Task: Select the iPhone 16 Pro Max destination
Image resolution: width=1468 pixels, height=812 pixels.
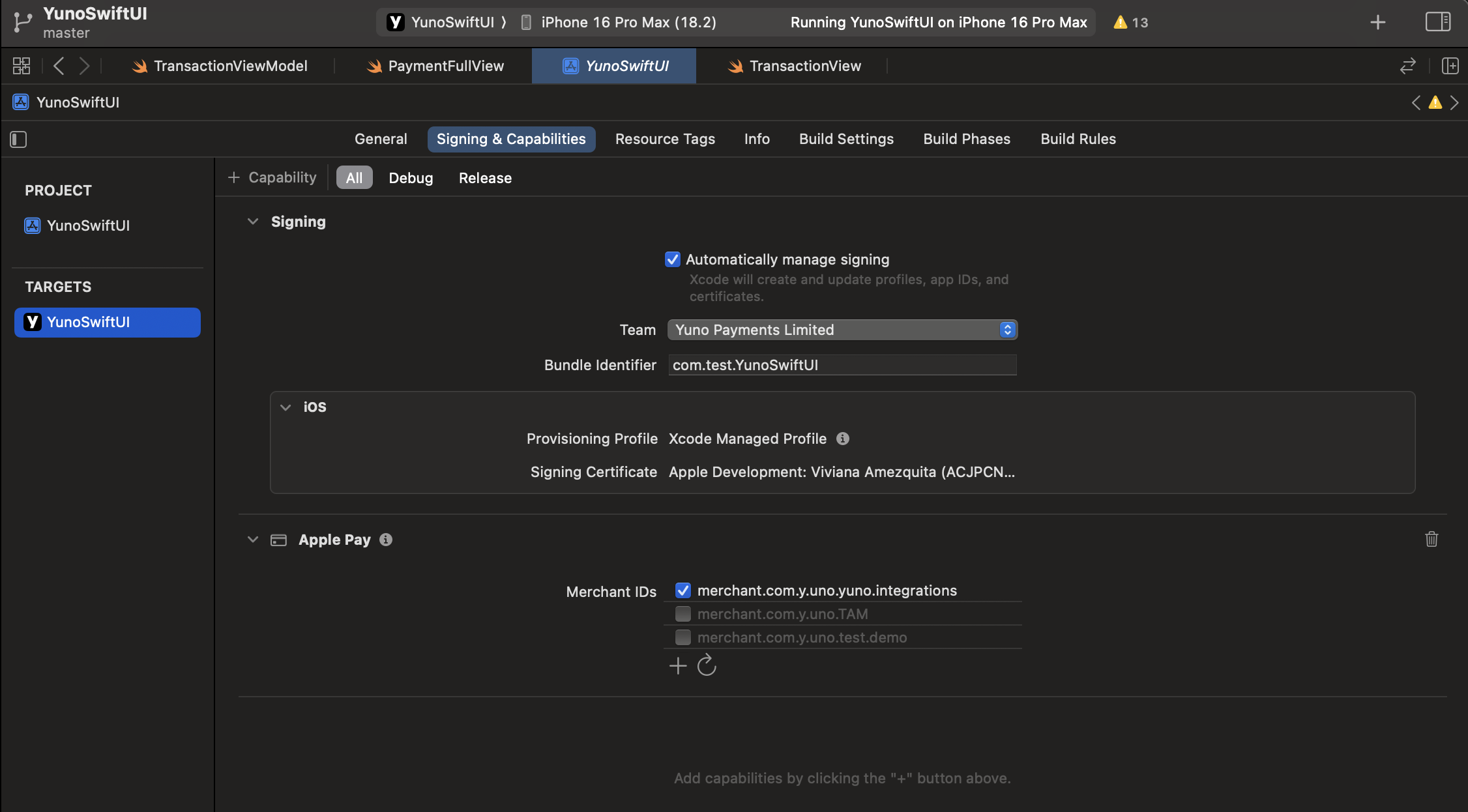Action: pyautogui.click(x=628, y=22)
